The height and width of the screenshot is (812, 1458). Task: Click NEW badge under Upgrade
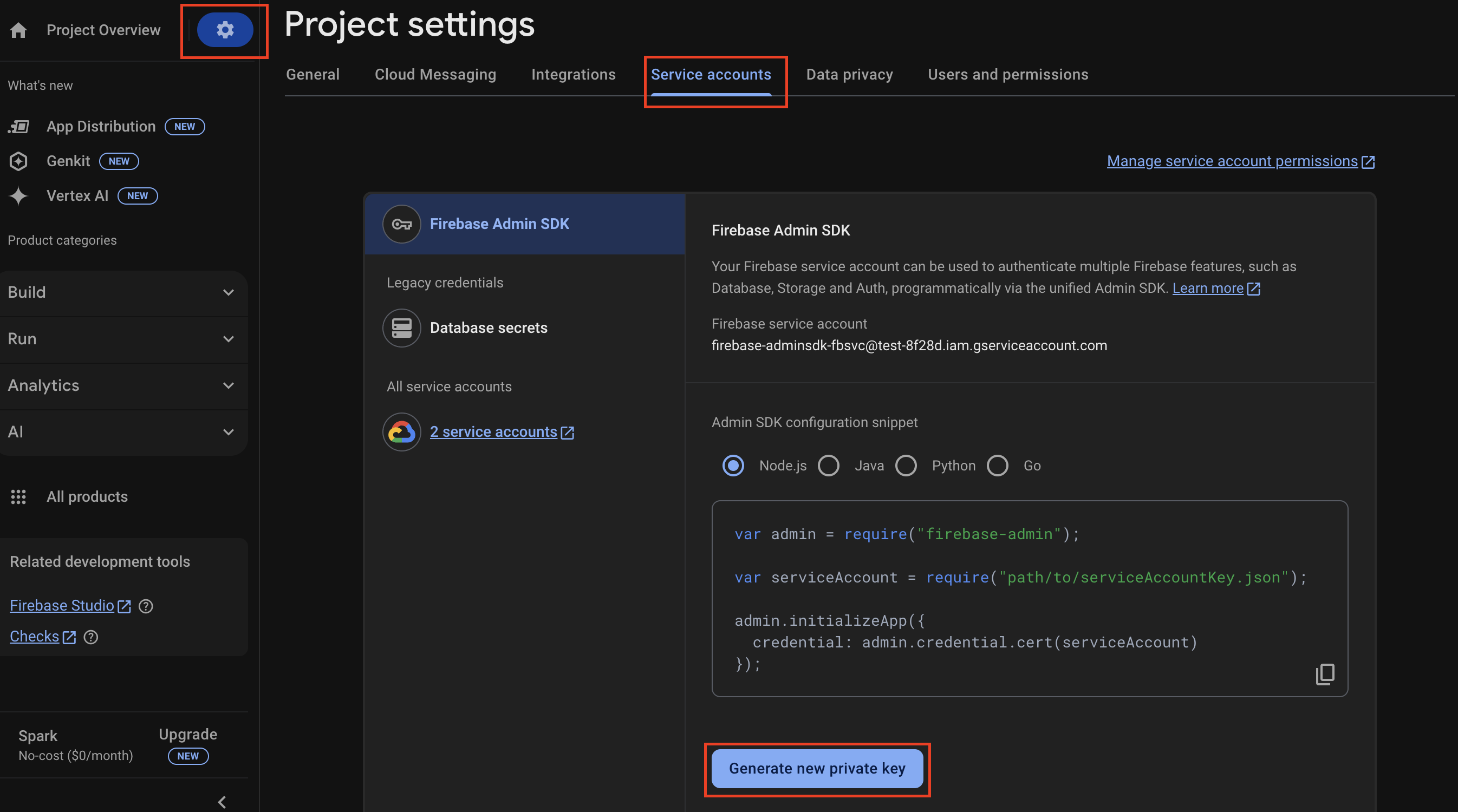188,757
